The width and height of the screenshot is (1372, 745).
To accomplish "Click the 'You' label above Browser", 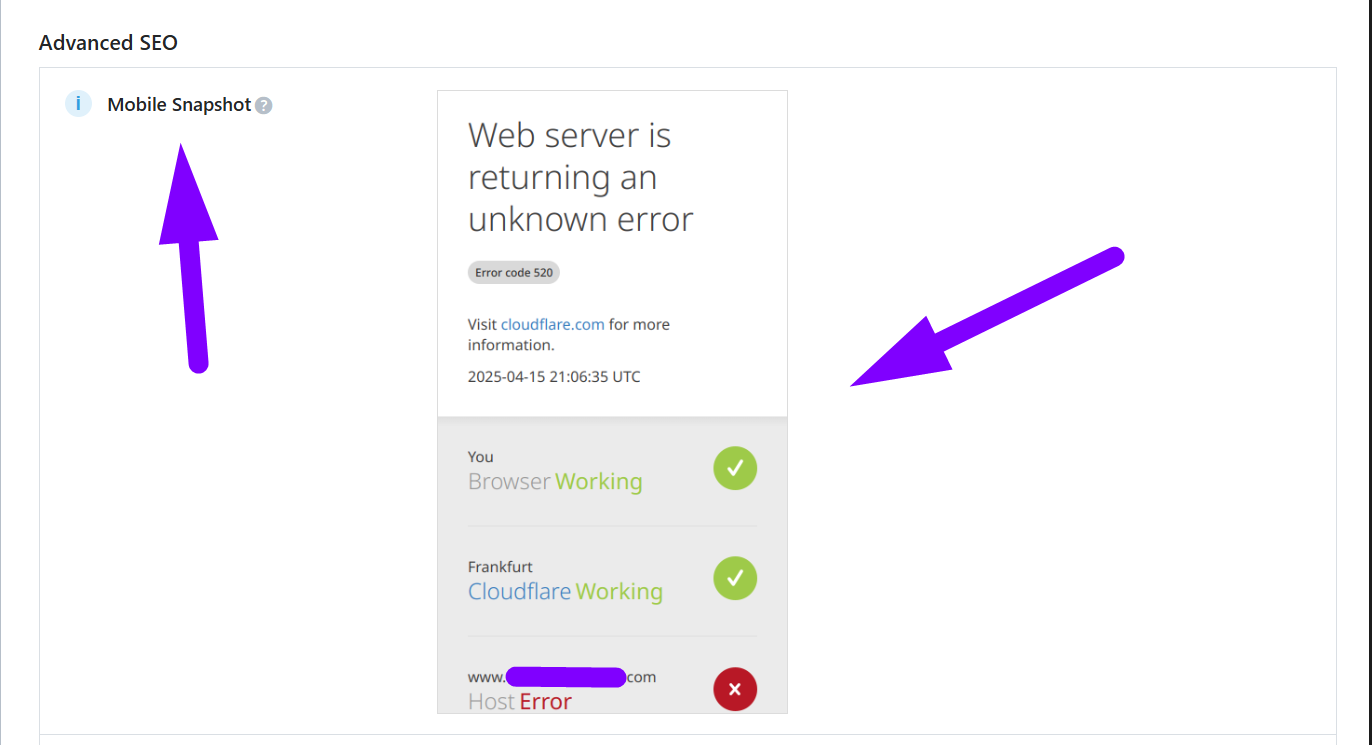I will [481, 457].
